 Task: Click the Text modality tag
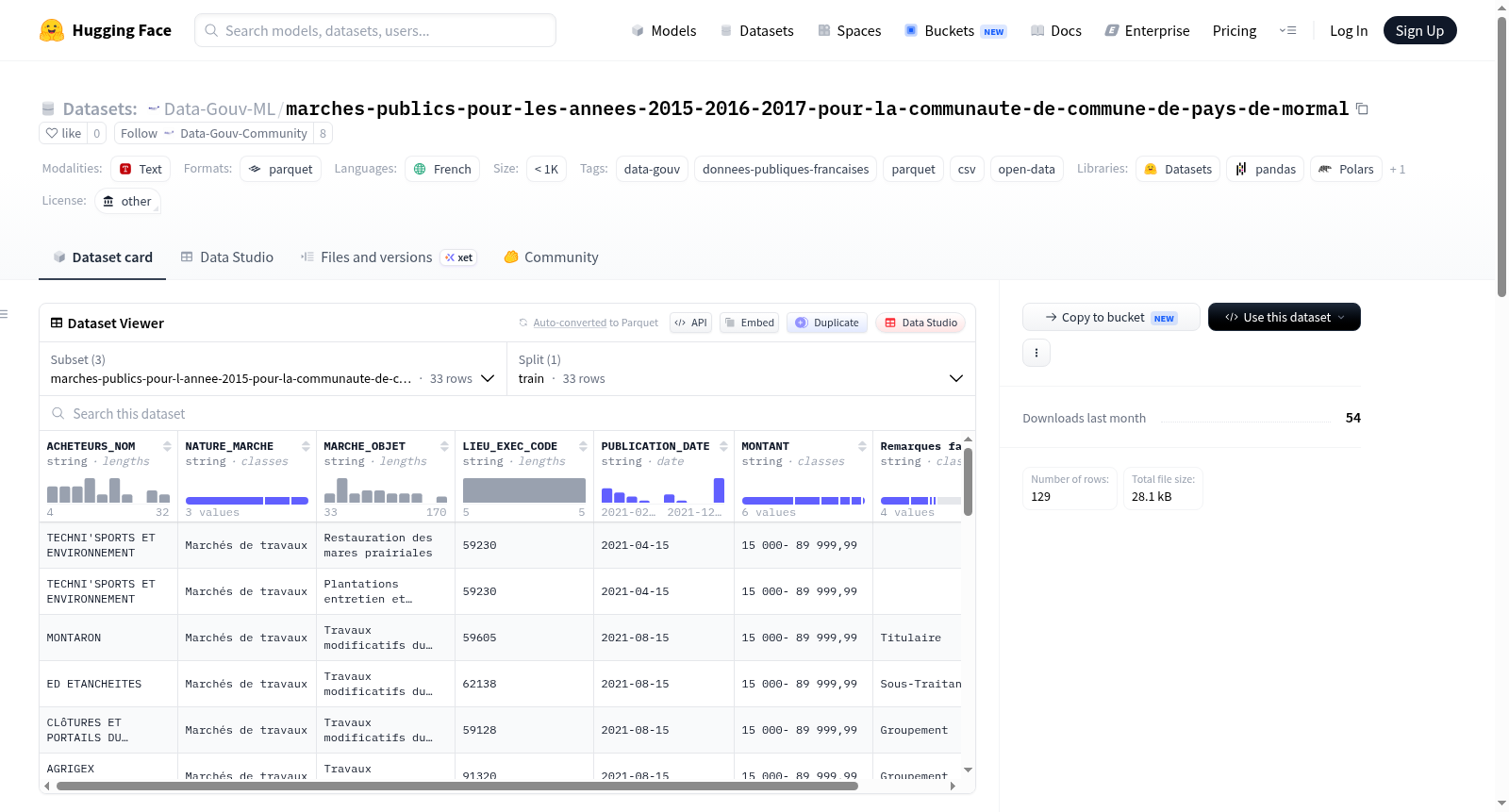coord(141,169)
